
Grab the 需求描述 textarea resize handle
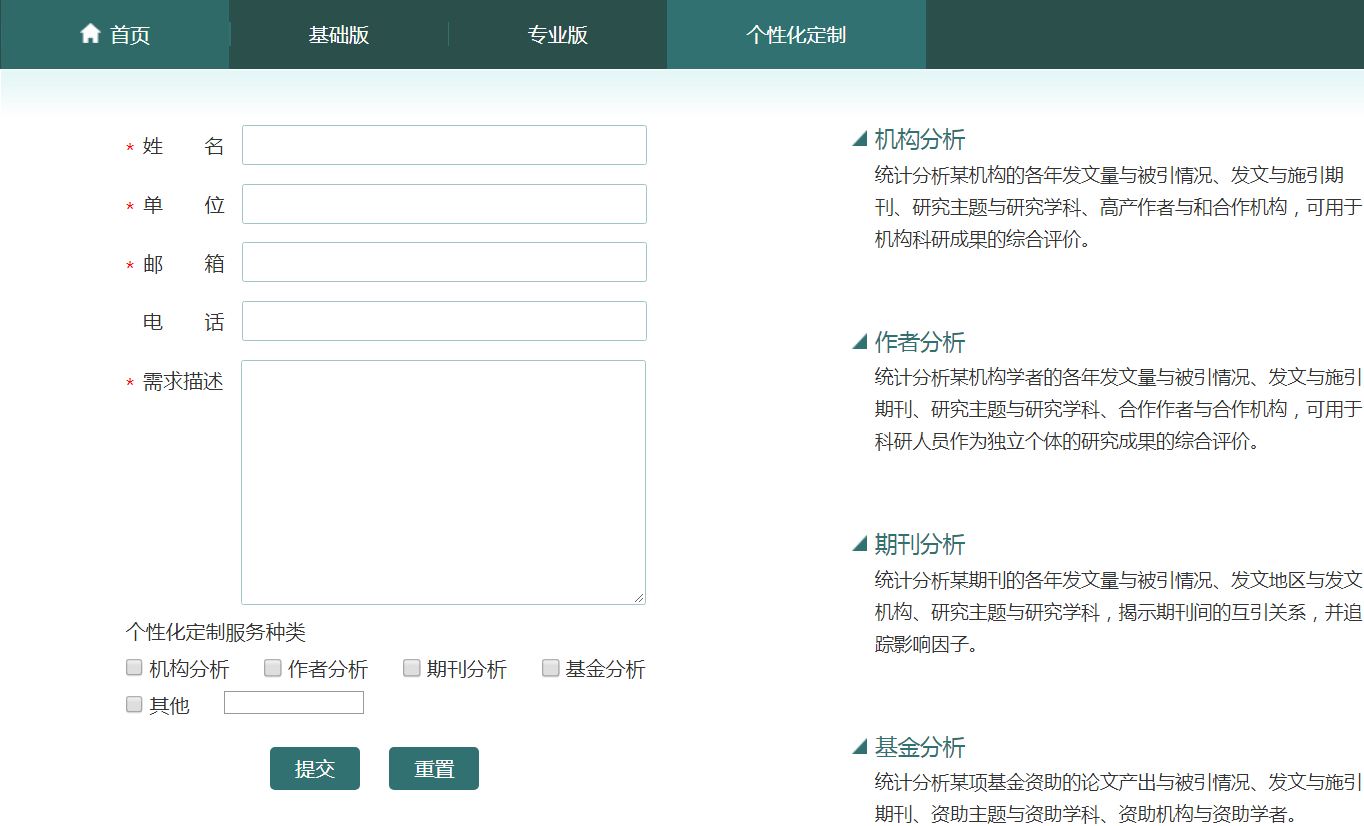point(639,598)
